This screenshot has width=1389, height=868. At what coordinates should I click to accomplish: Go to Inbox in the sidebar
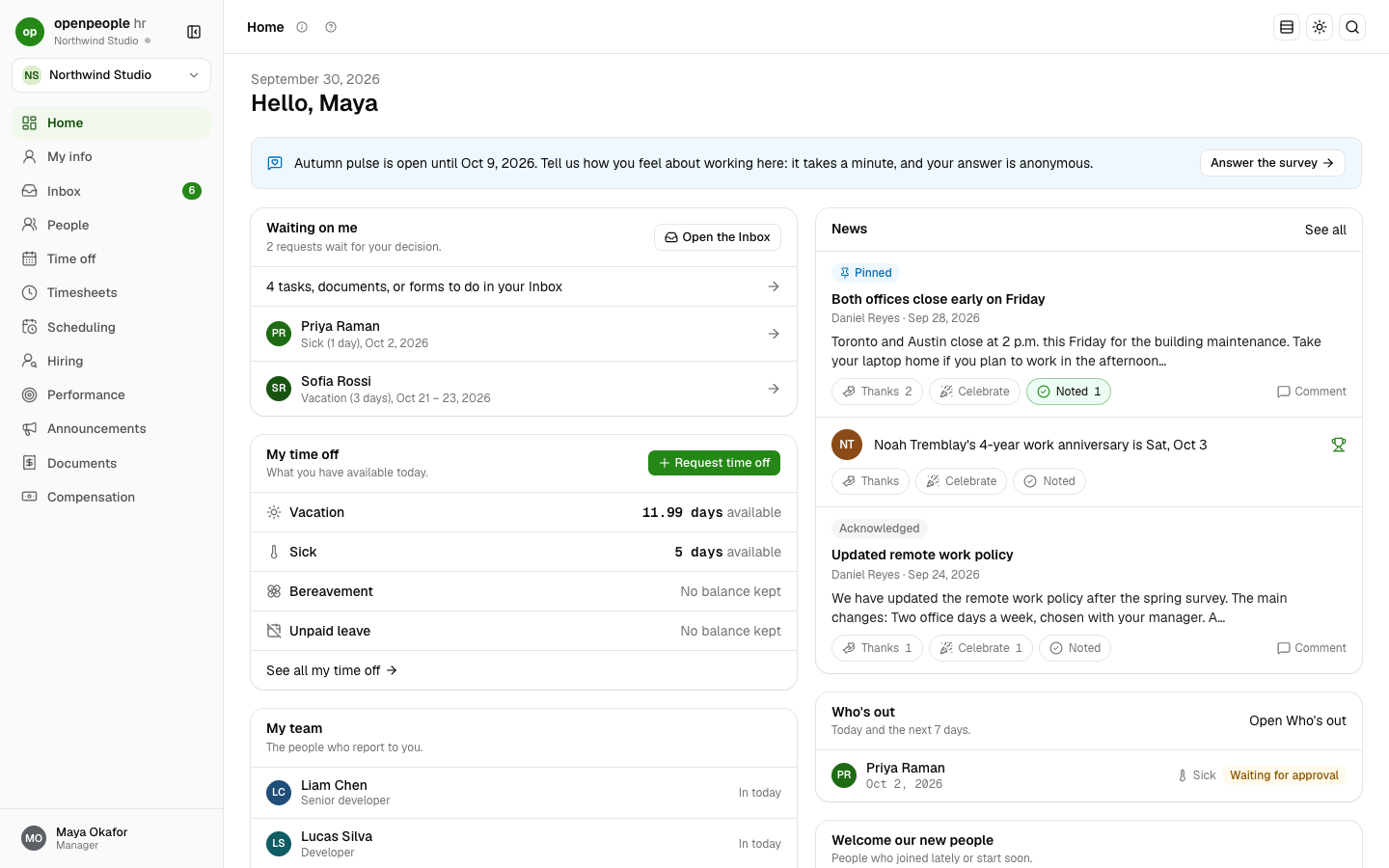click(111, 191)
